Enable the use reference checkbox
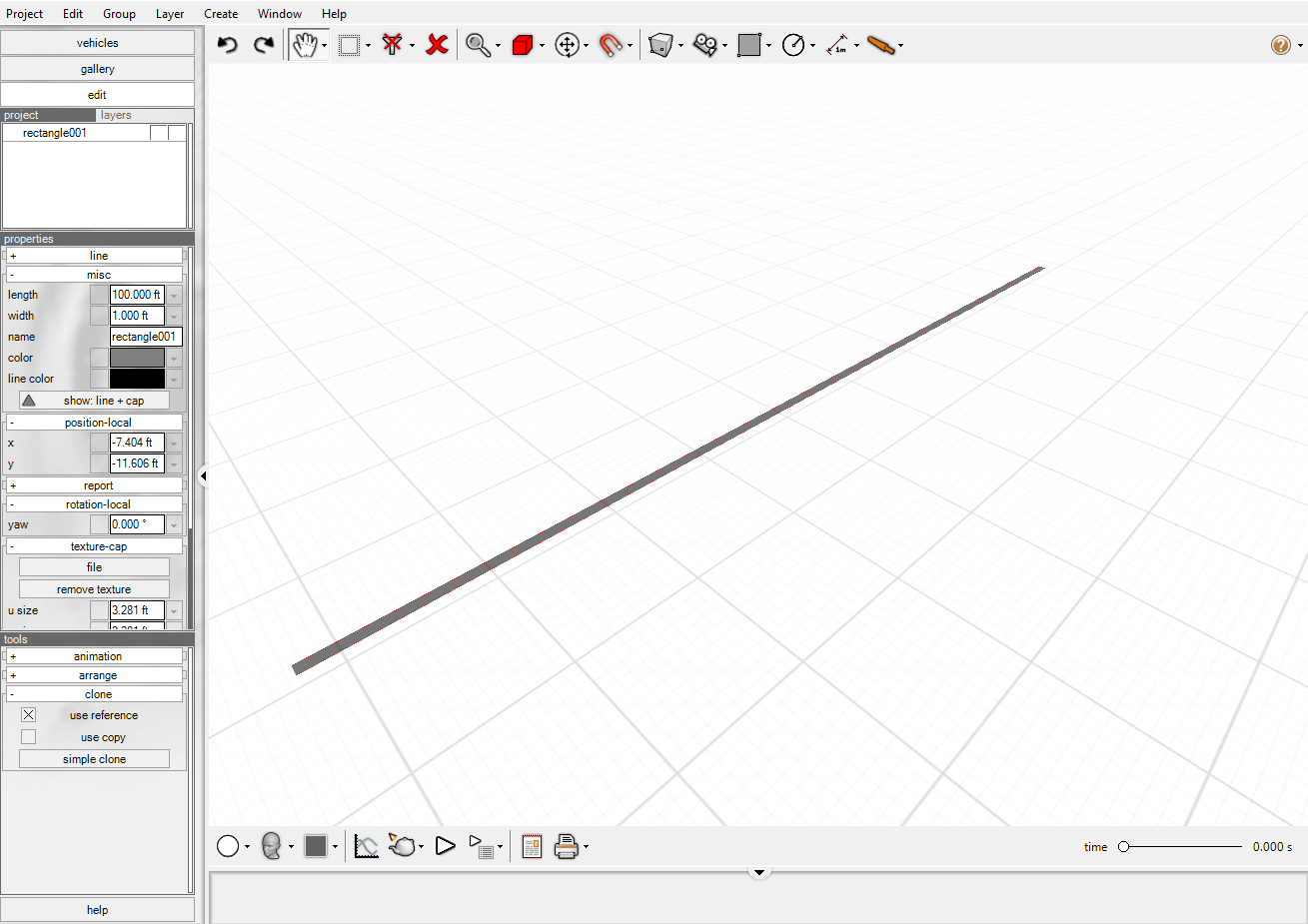The width and height of the screenshot is (1308, 924). [x=28, y=715]
